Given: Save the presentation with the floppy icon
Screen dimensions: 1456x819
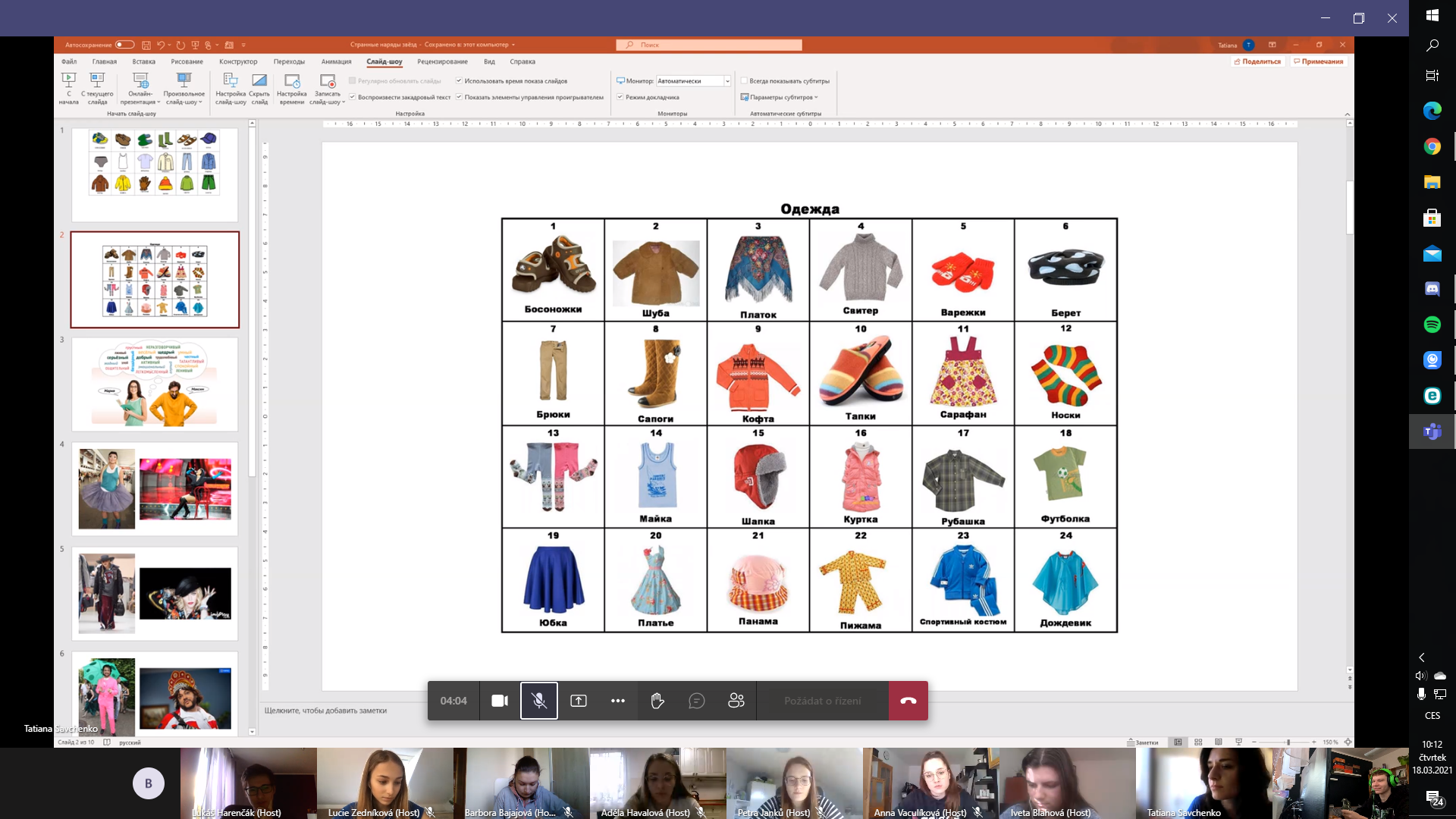Looking at the screenshot, I should point(146,45).
